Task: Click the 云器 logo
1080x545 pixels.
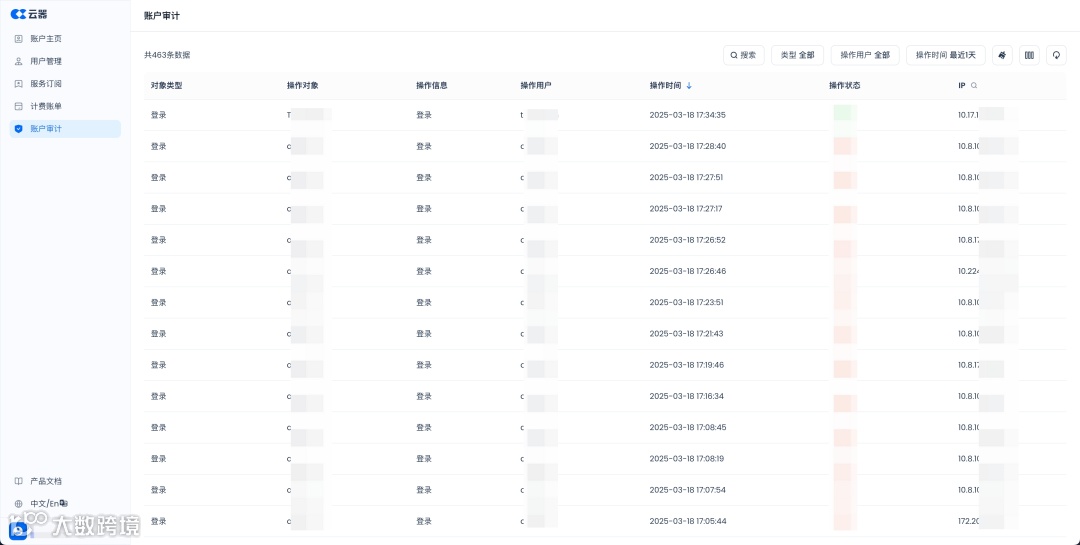Action: (29, 14)
